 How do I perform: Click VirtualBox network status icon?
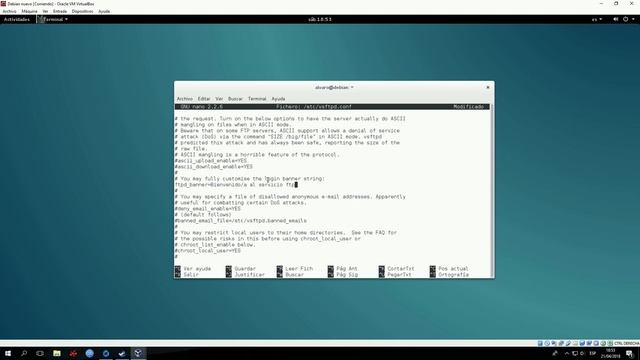click(x=561, y=343)
